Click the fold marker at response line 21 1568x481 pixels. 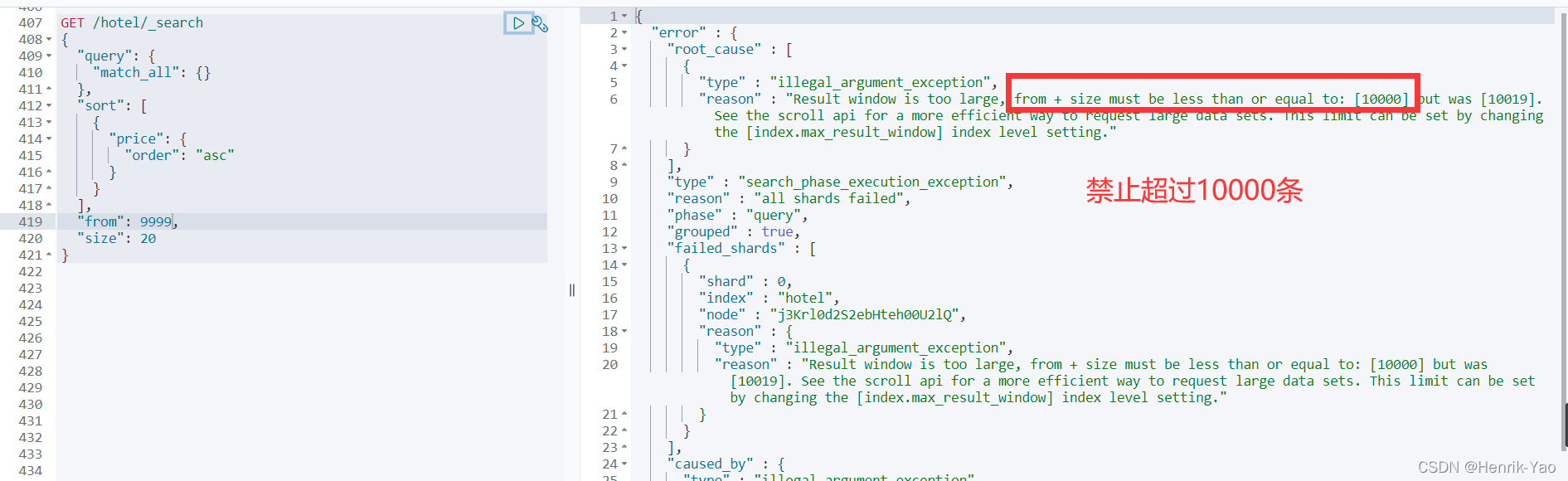pyautogui.click(x=624, y=414)
